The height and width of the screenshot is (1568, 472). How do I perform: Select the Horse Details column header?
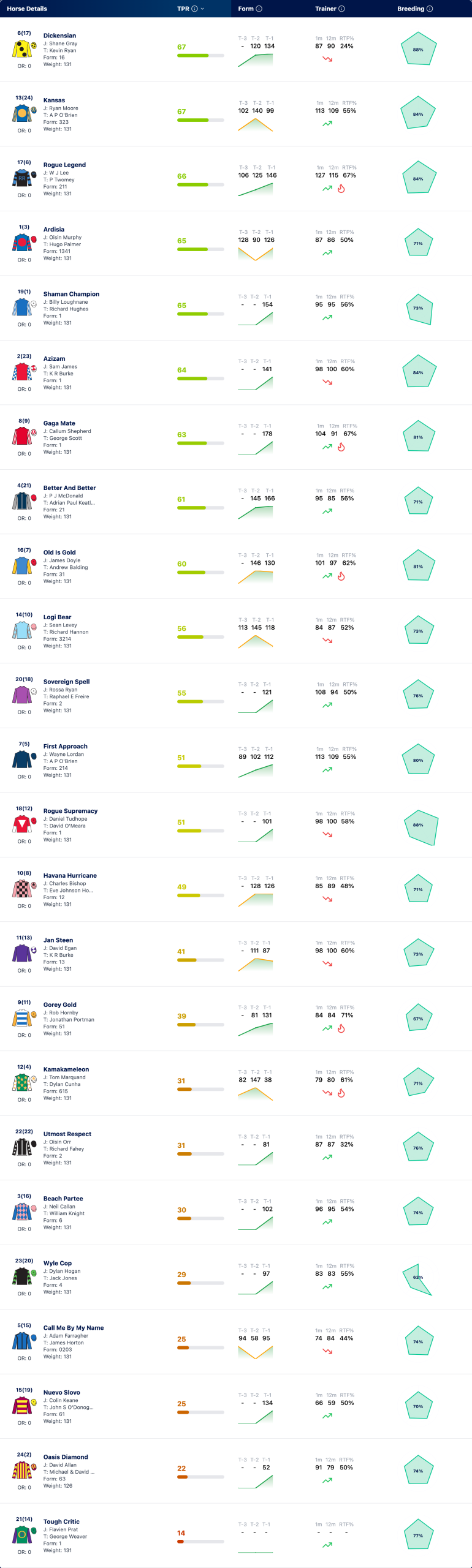pyautogui.click(x=27, y=9)
